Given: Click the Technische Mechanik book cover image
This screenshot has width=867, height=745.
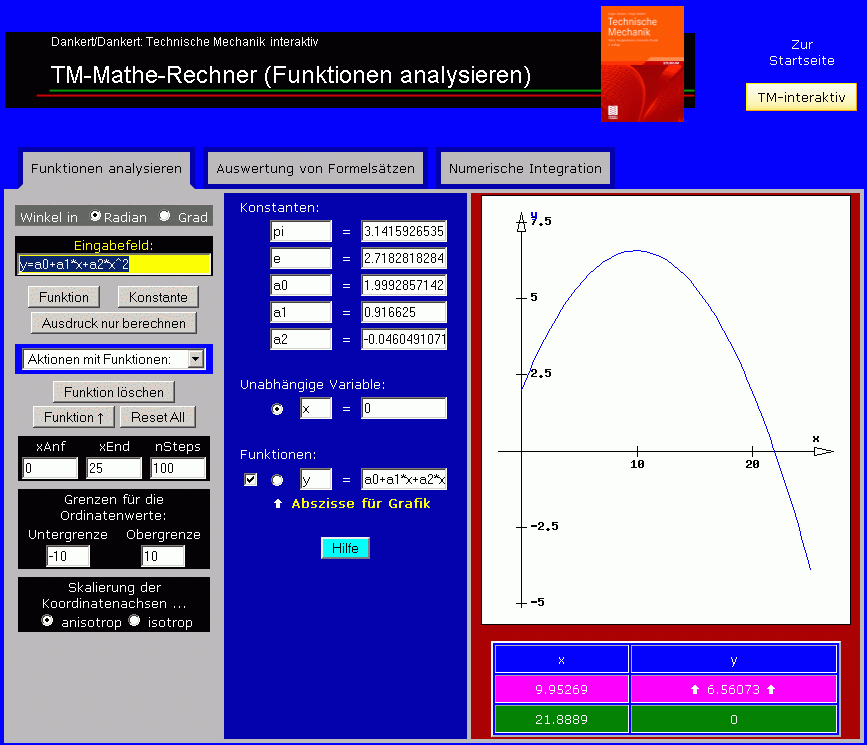Looking at the screenshot, I should (x=642, y=63).
